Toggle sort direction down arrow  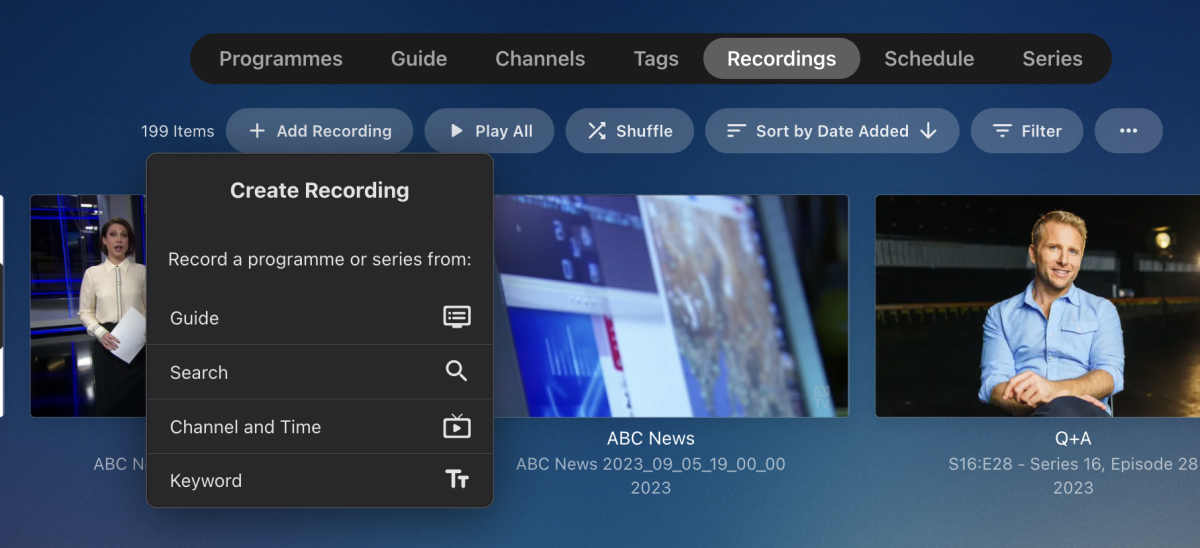pyautogui.click(x=928, y=131)
